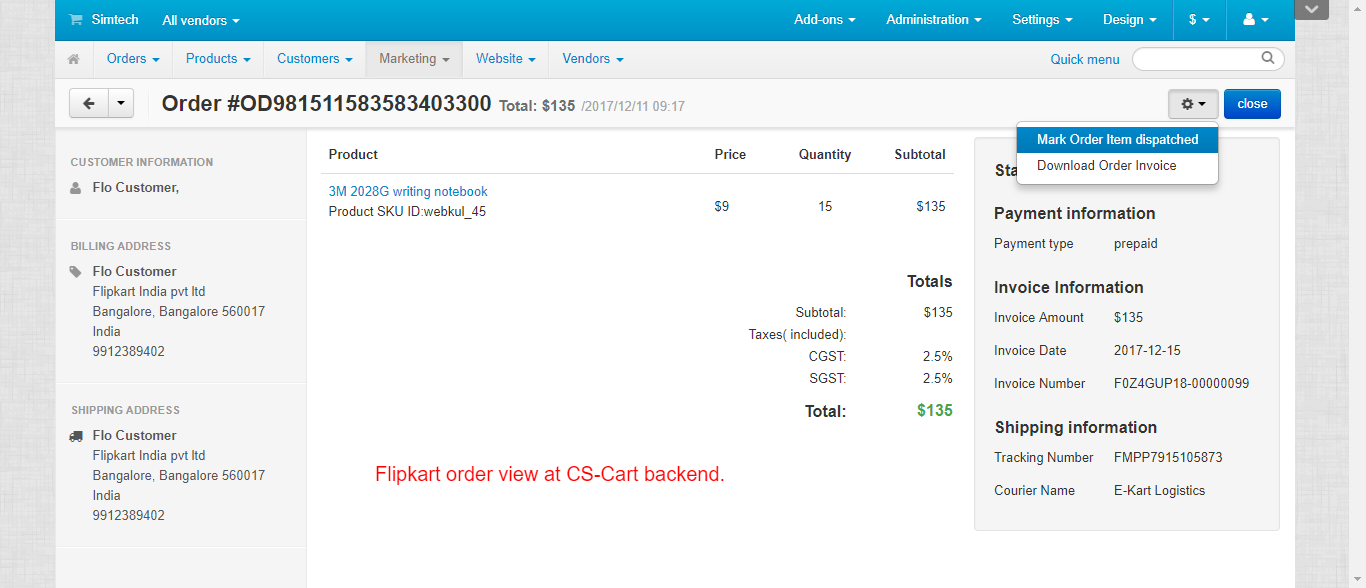Click the search magnifier icon
Viewport: 1366px width, 588px height.
click(1268, 58)
